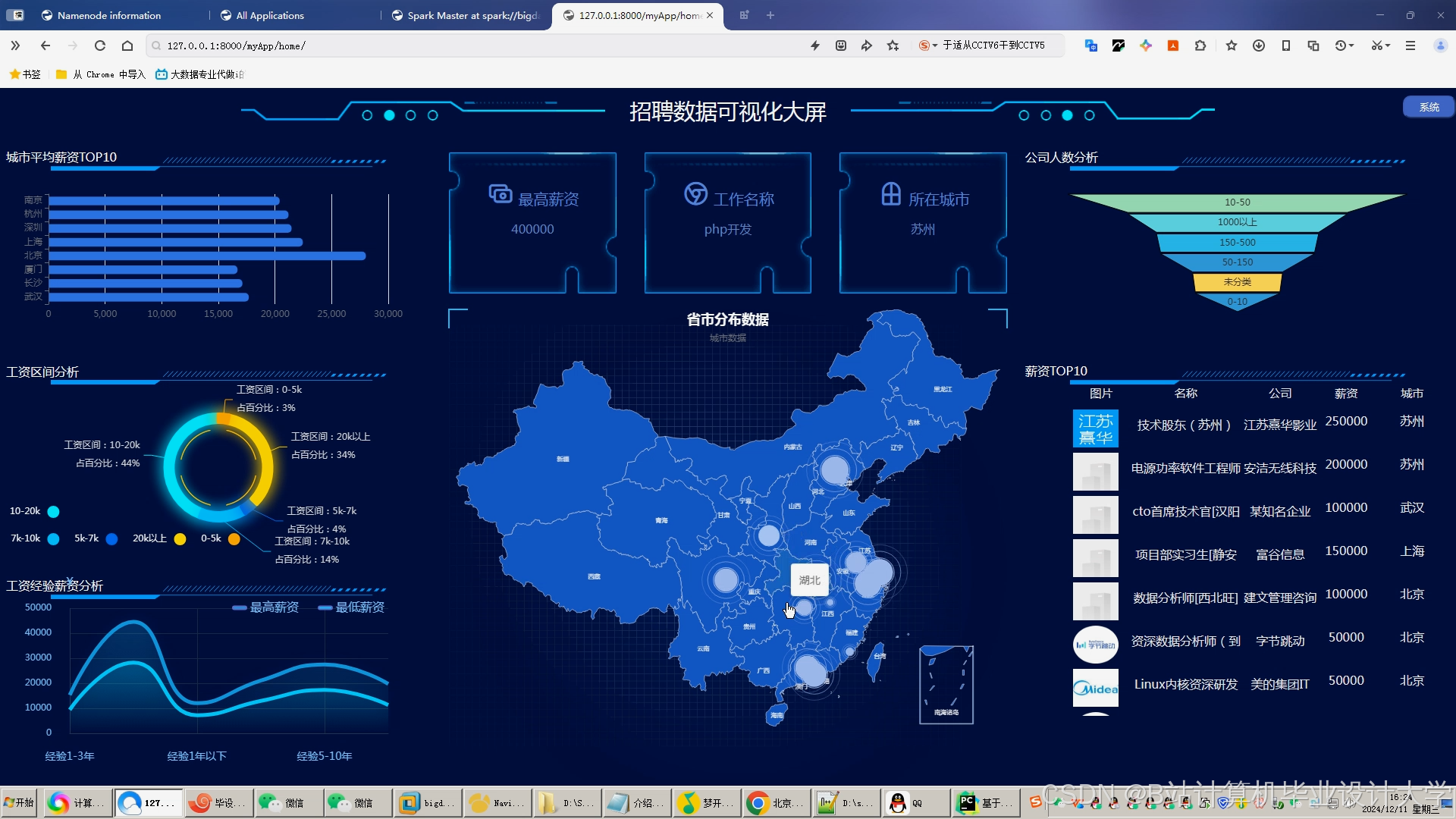Screen dimensions: 1456x819
Task: Click the extensions puzzle icon
Action: click(x=1200, y=45)
